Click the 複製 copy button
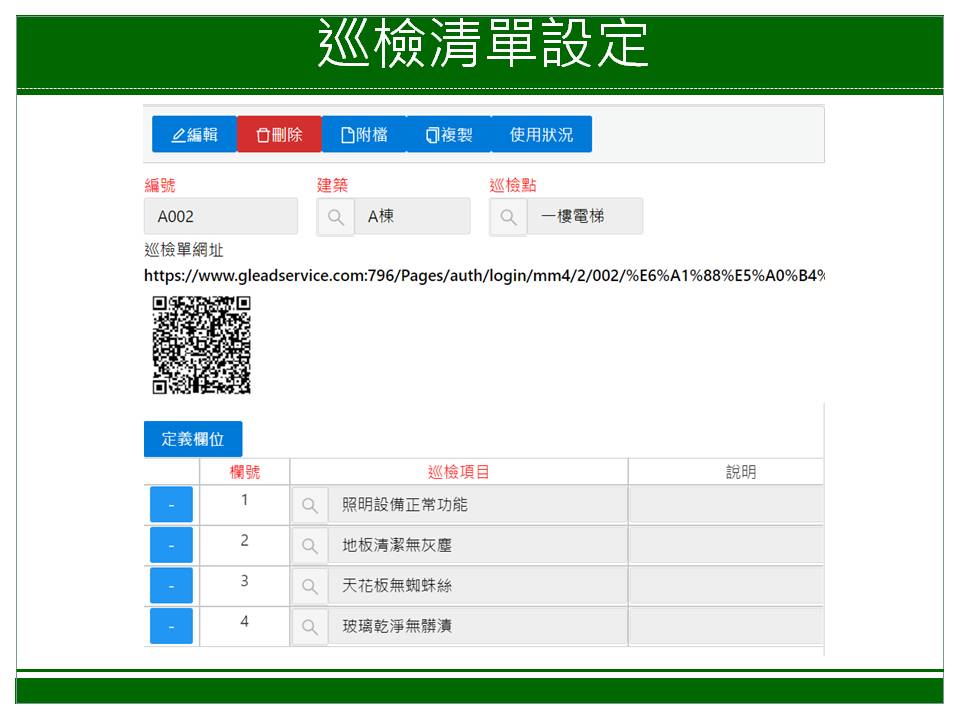The width and height of the screenshot is (960, 720). click(x=449, y=134)
